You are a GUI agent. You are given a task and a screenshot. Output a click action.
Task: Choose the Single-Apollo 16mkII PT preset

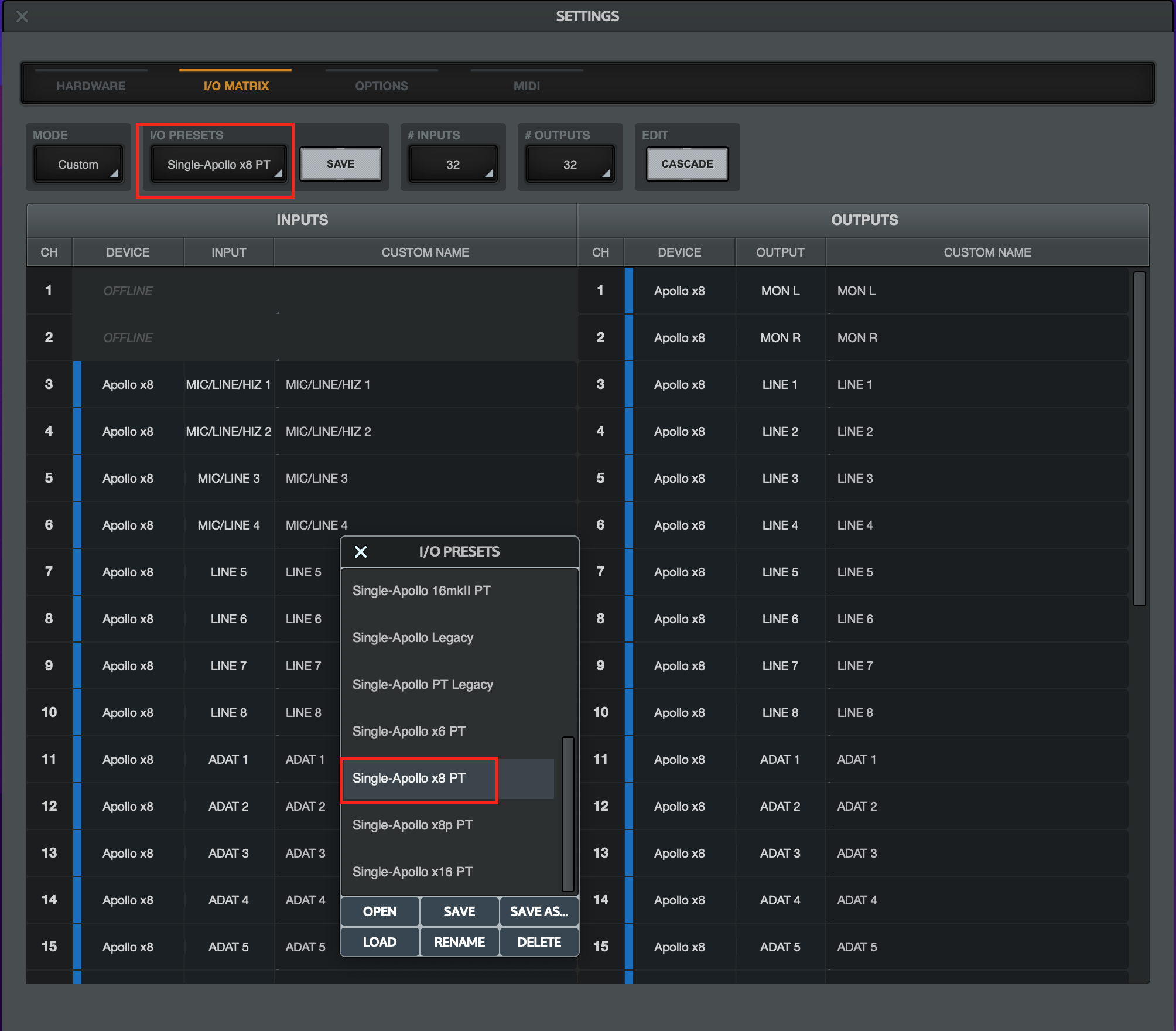click(x=421, y=590)
